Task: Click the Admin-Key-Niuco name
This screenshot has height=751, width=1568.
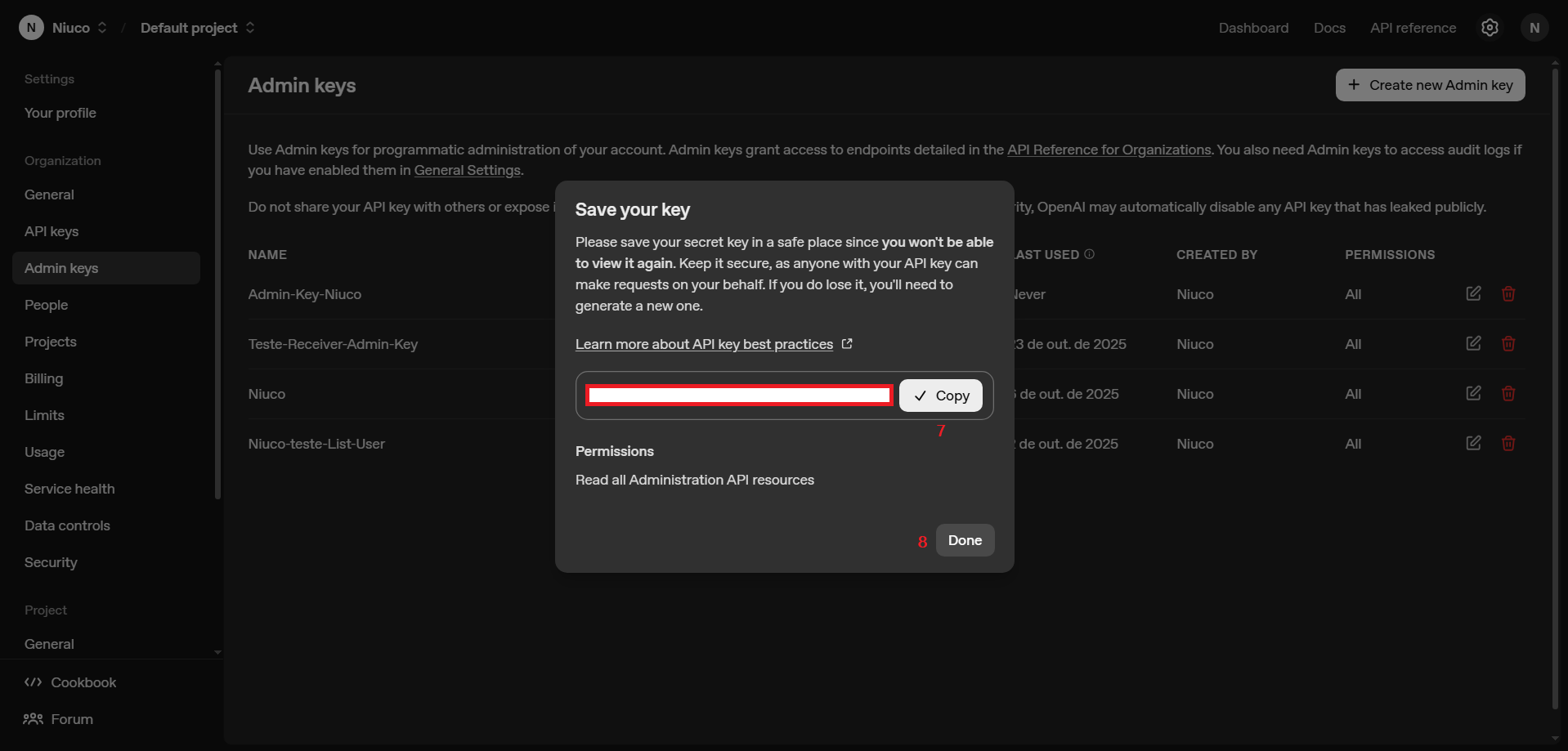Action: point(304,294)
